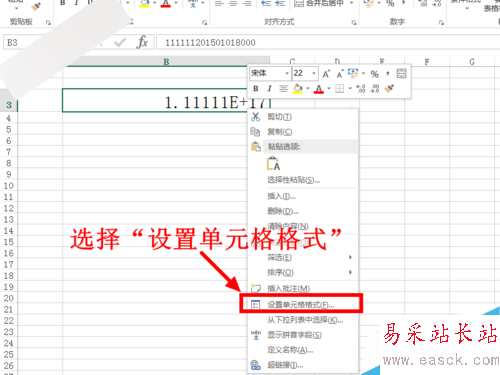Open the font size 22 dropdown
This screenshot has height=375, width=500.
[314, 73]
